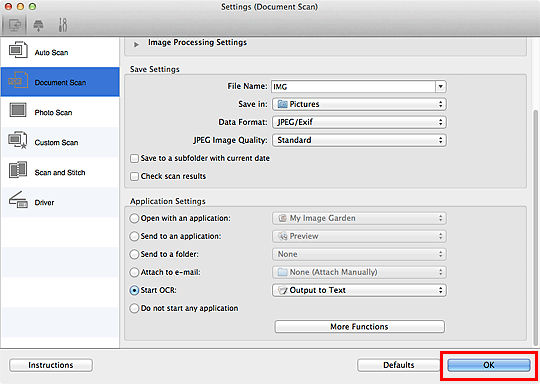
Task: Open the general settings tools tab icon
Action: pos(63,25)
